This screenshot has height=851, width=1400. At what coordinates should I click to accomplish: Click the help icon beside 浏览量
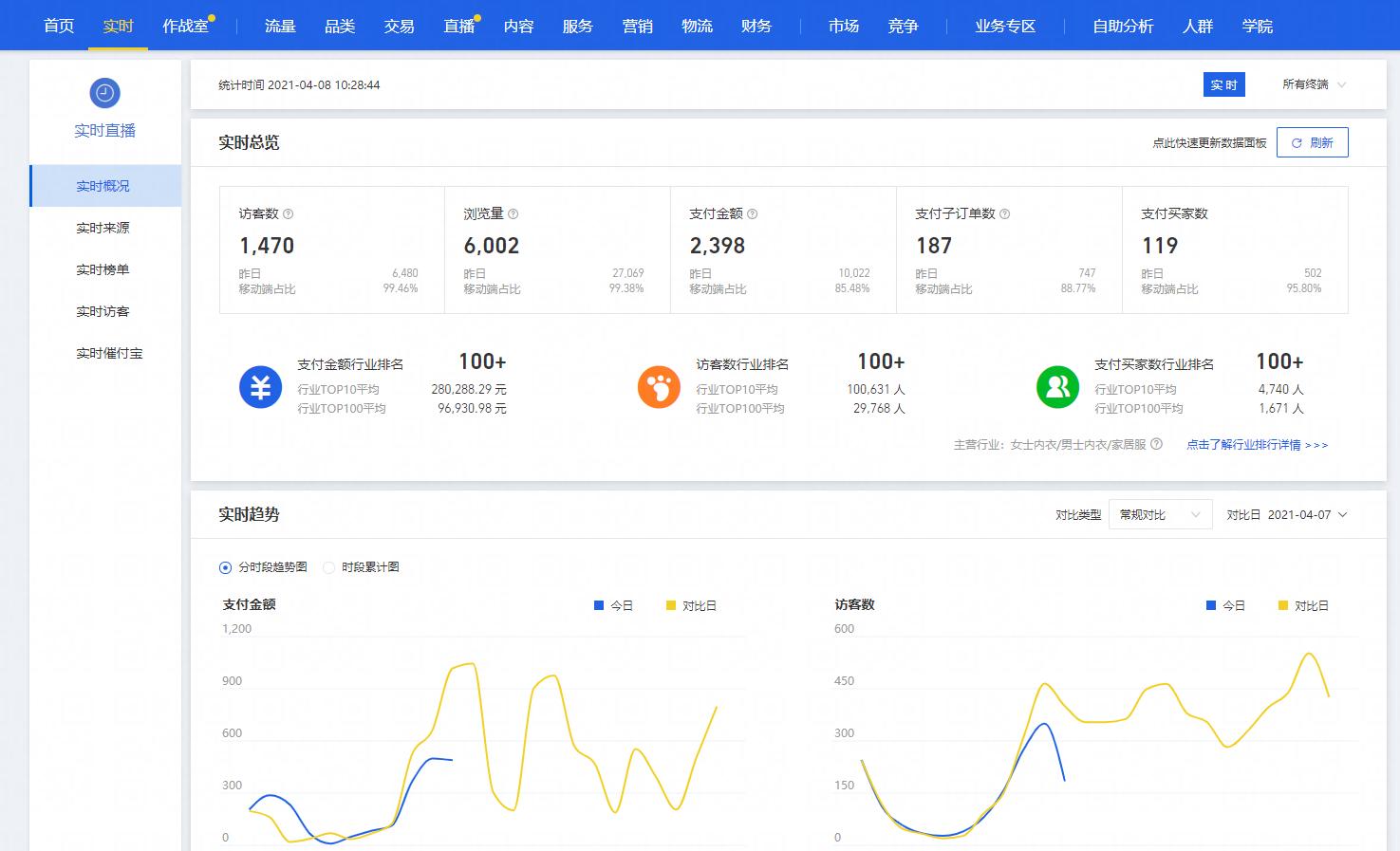(513, 214)
